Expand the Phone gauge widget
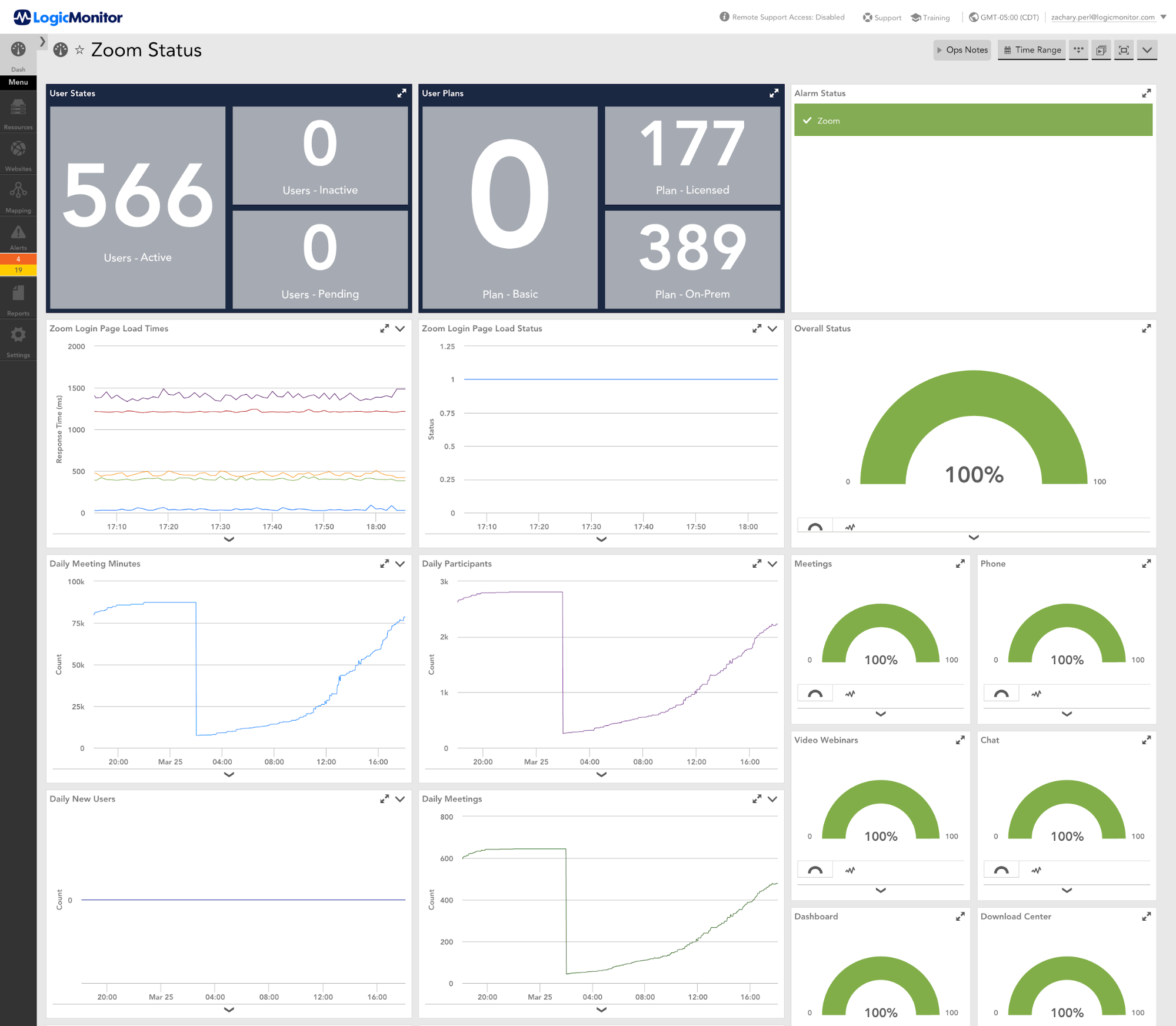 (1147, 564)
